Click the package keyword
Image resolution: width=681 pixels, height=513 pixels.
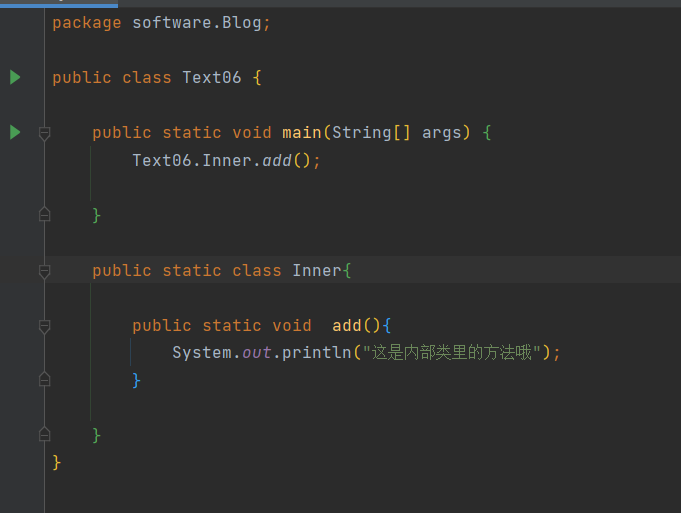(x=87, y=23)
